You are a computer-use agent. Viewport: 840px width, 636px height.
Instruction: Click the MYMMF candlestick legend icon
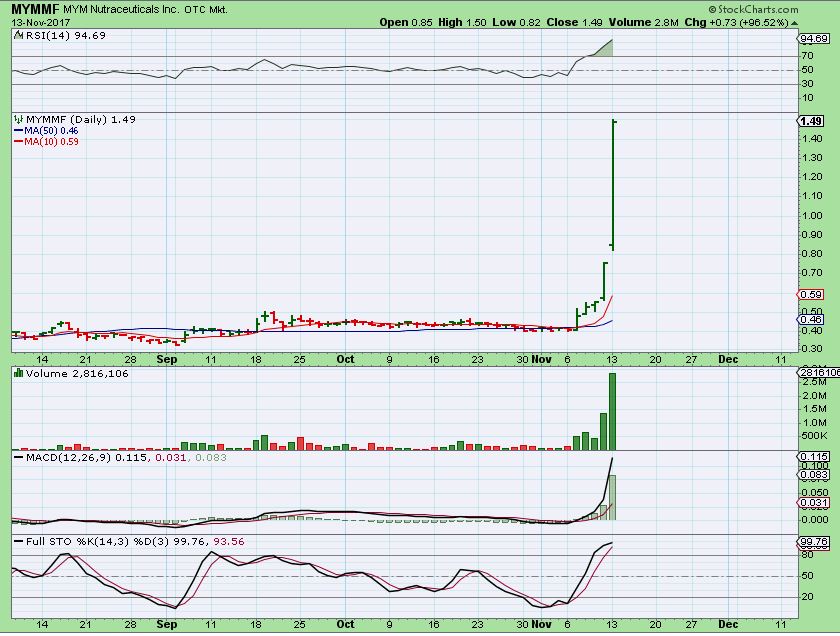[x=18, y=119]
